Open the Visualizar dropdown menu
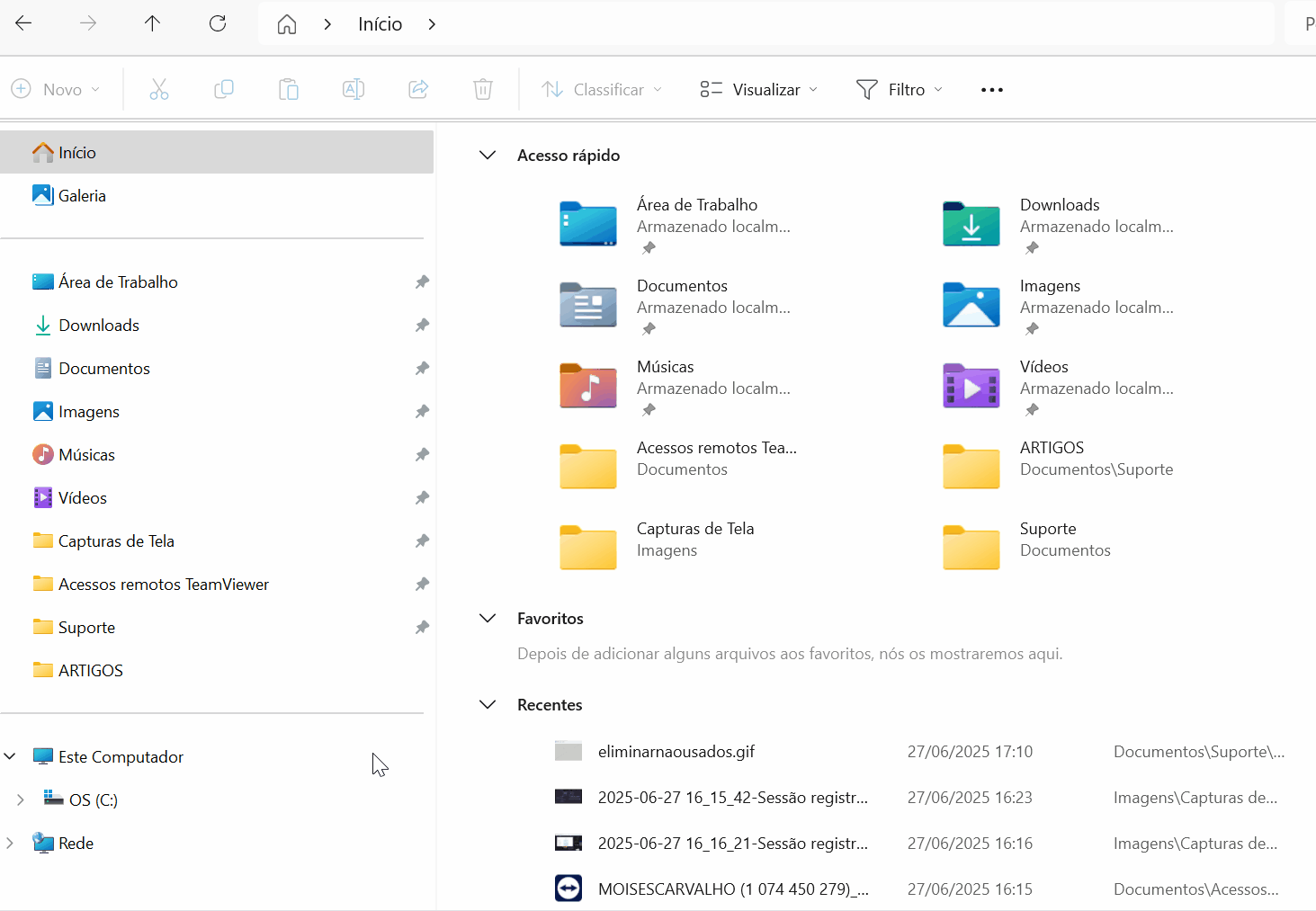The height and width of the screenshot is (911, 1316). click(x=759, y=89)
